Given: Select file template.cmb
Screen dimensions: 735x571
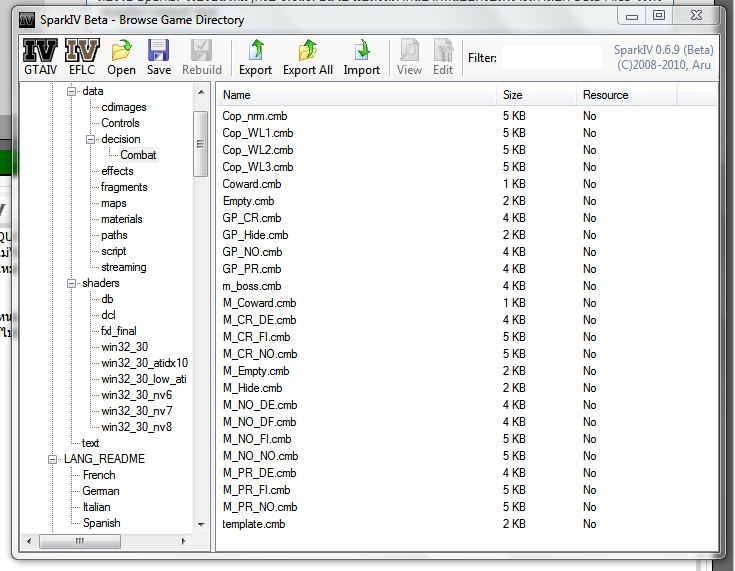Looking at the screenshot, I should point(254,524).
